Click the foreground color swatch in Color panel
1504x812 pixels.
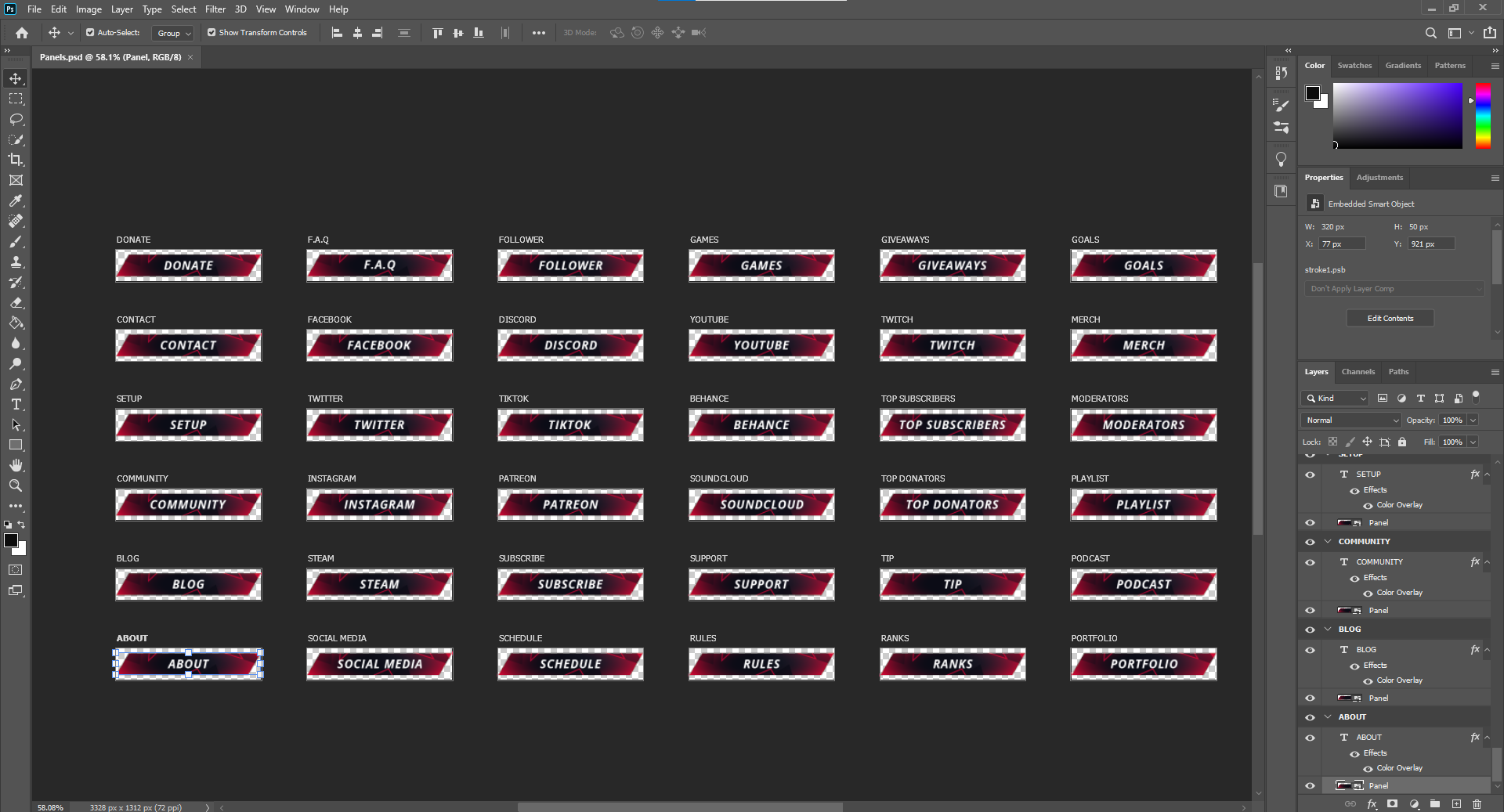click(x=1312, y=93)
